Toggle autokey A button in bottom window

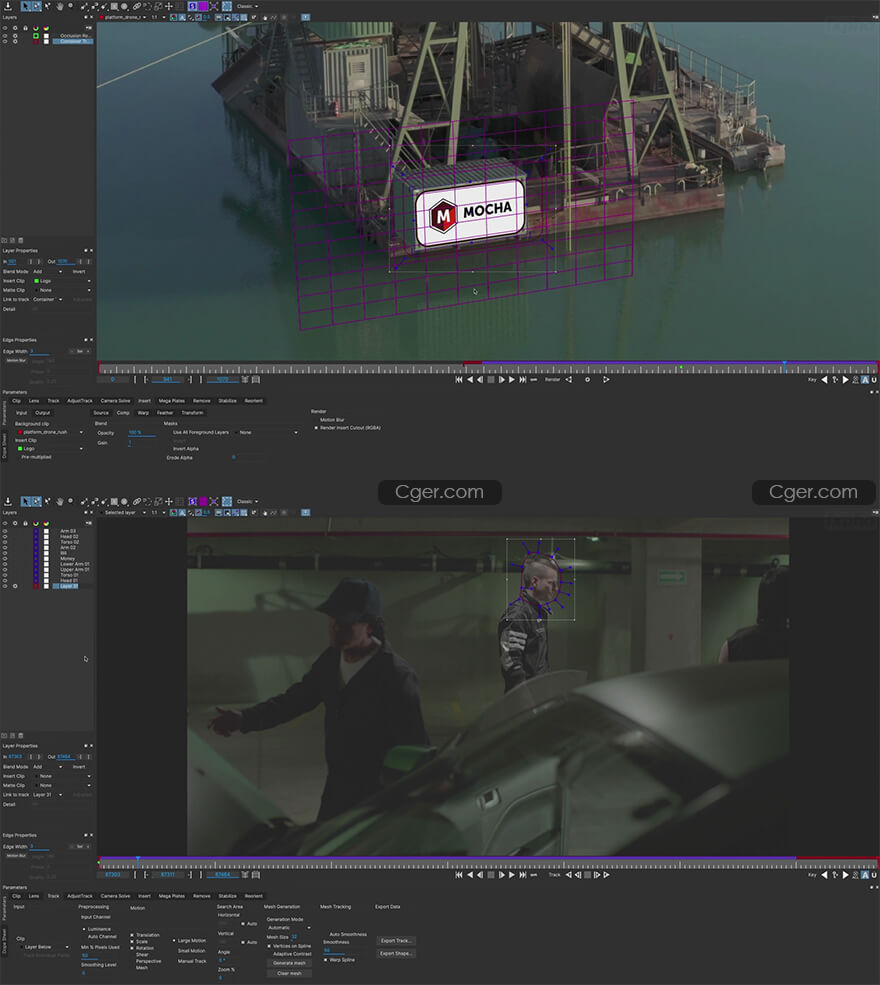(865, 874)
